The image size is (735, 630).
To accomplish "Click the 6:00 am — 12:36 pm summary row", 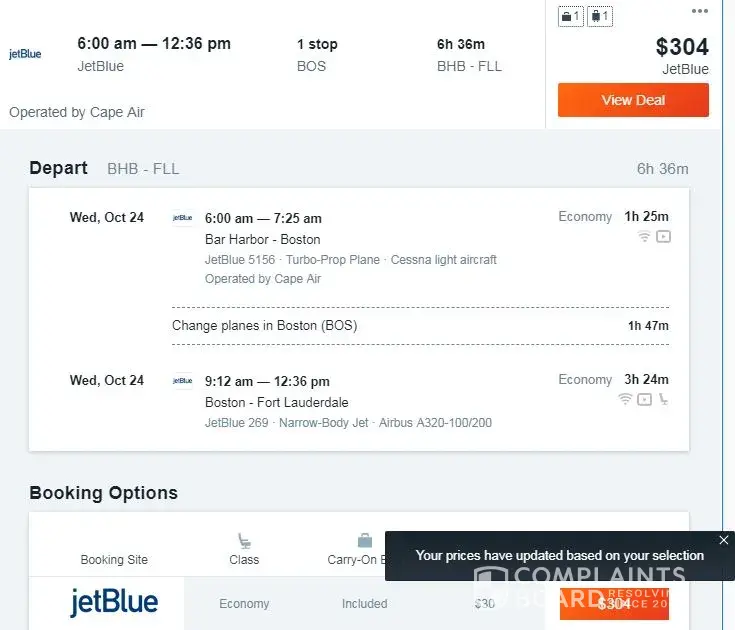I will pos(154,44).
